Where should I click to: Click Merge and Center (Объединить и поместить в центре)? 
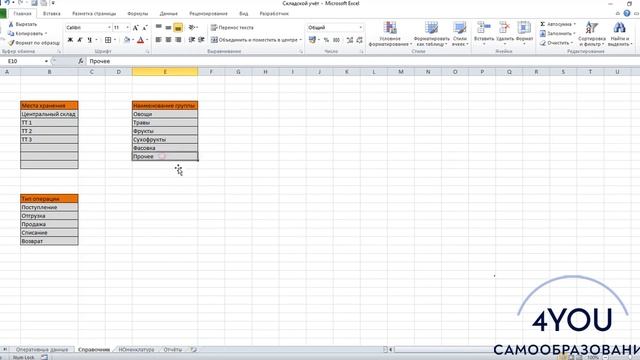click(255, 40)
